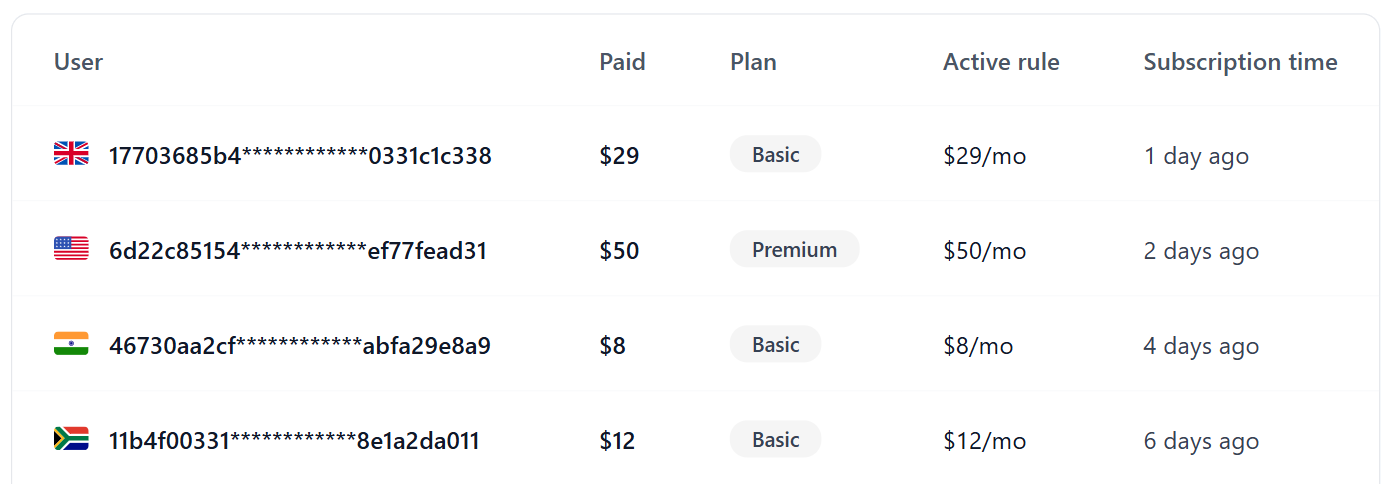Click Basic badge in the $29 row
The image size is (1390, 484).
[x=775, y=155]
